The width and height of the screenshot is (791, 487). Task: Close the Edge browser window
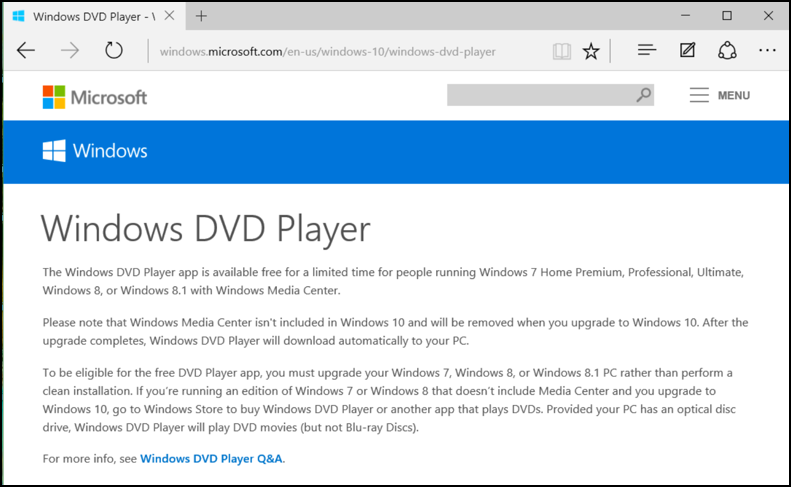[768, 16]
